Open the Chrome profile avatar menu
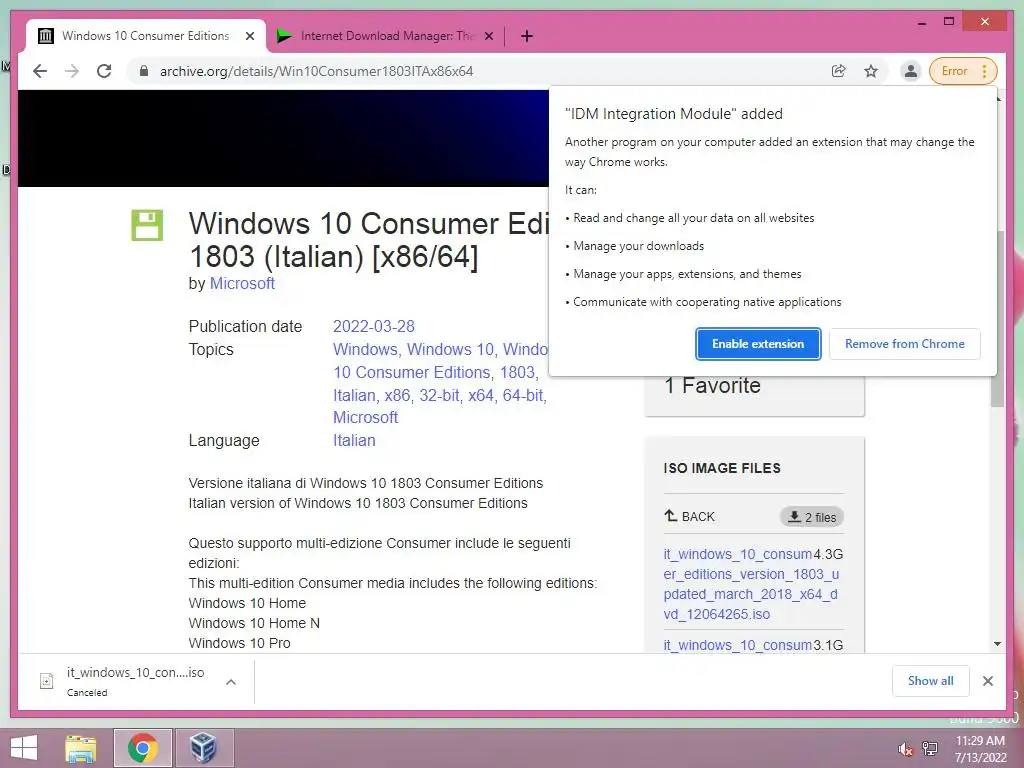 [910, 71]
